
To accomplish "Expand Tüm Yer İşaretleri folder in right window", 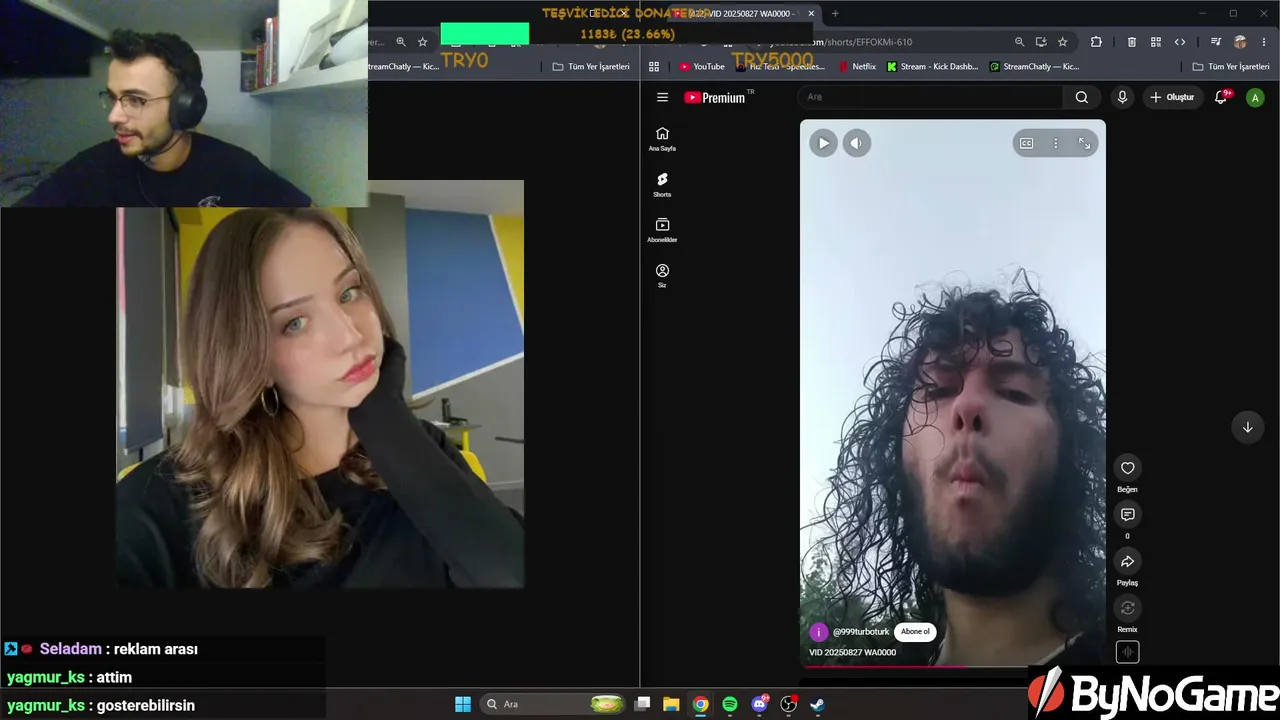I will (1231, 67).
